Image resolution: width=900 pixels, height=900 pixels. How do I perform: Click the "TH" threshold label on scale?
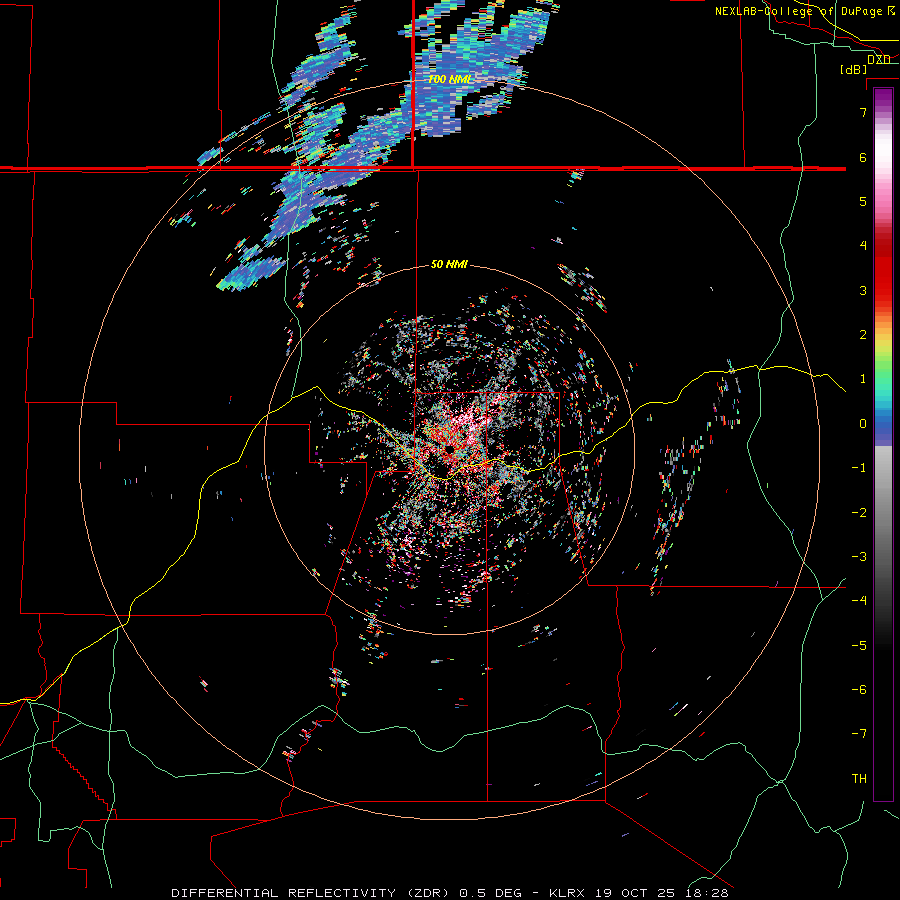(859, 779)
